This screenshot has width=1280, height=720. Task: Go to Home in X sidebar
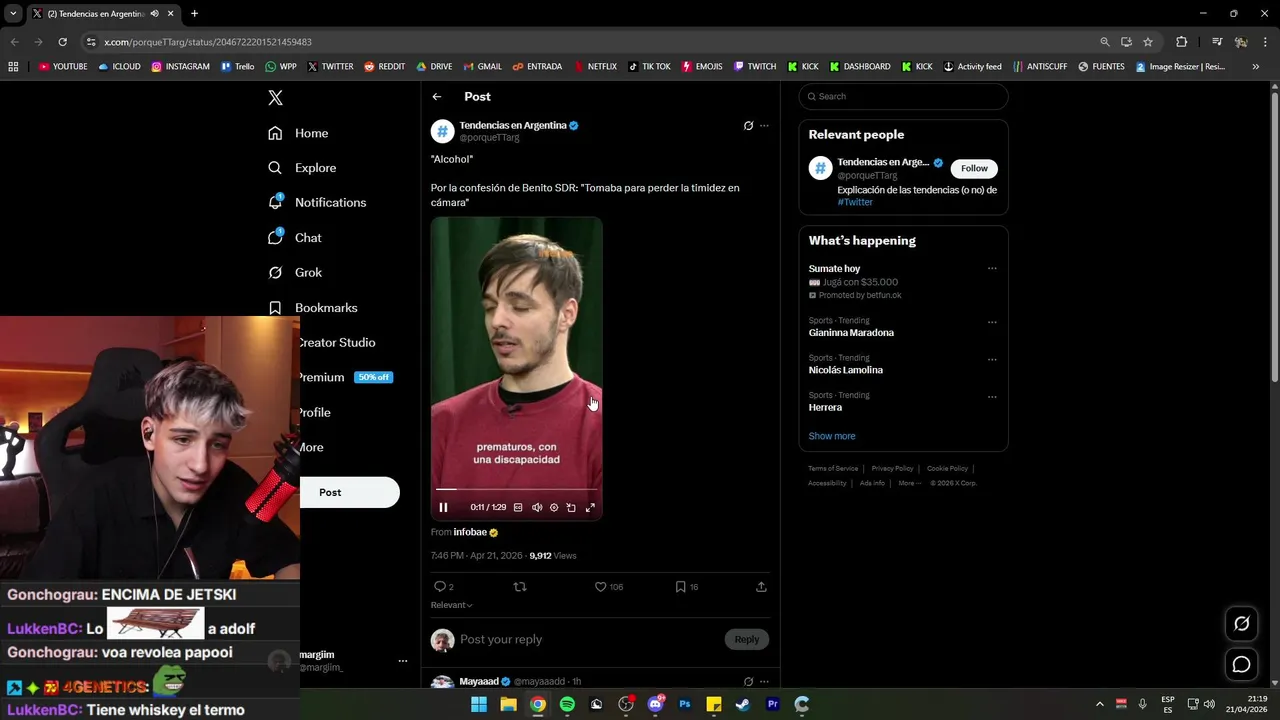coord(298,133)
